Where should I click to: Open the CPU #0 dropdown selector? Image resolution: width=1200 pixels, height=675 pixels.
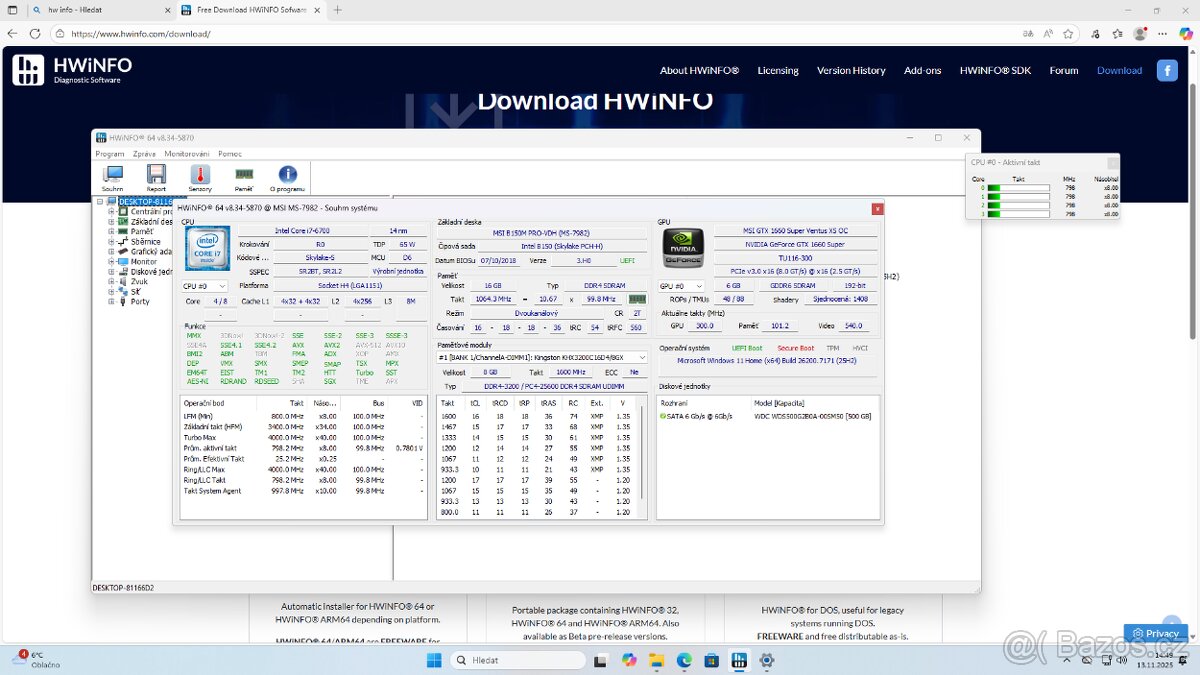(207, 285)
